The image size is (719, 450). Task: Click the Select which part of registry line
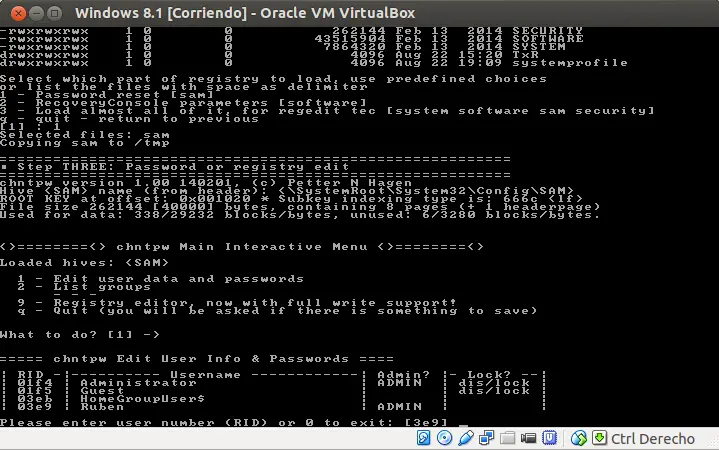tap(273, 79)
